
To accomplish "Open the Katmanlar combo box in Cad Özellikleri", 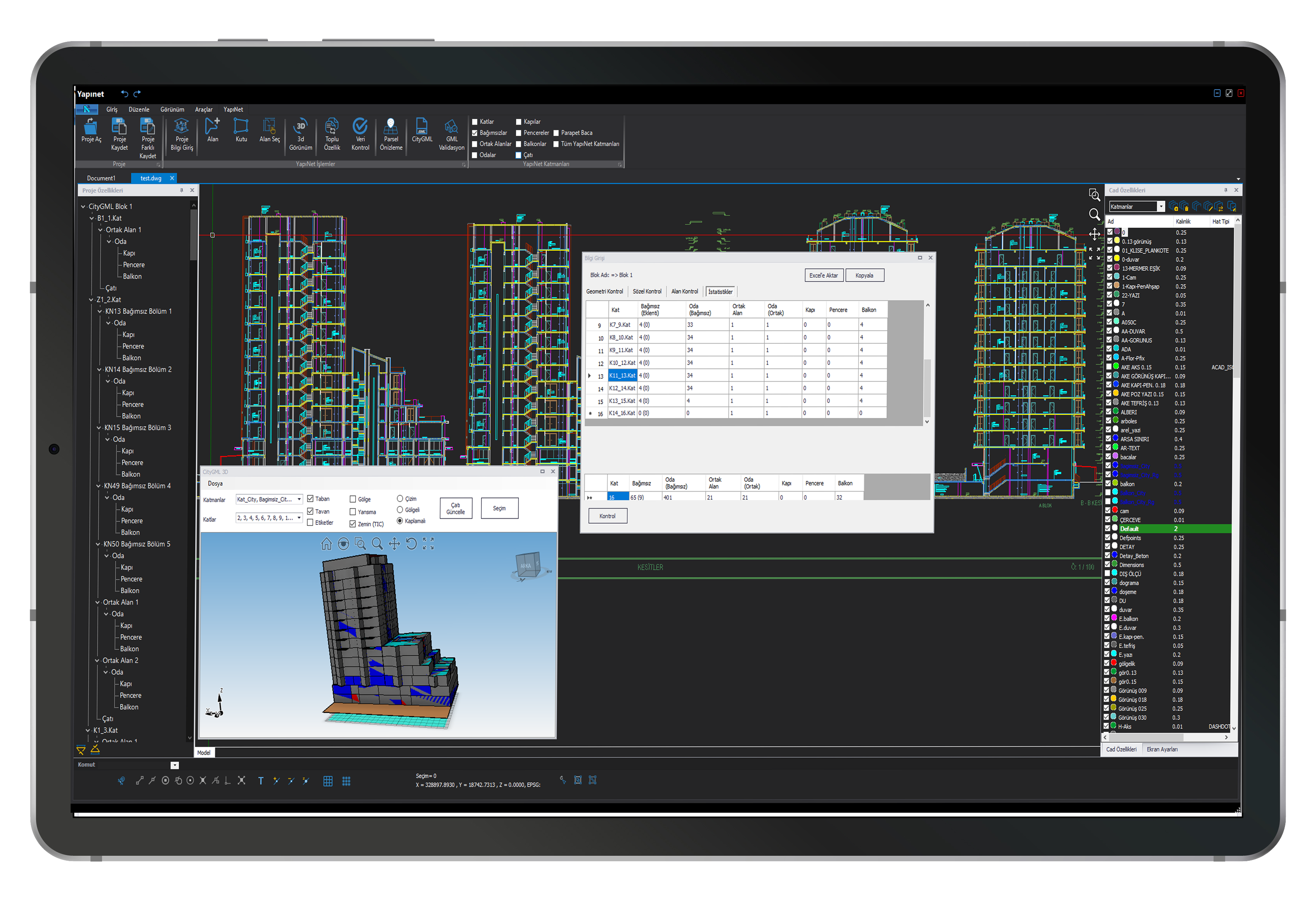I will (1160, 207).
